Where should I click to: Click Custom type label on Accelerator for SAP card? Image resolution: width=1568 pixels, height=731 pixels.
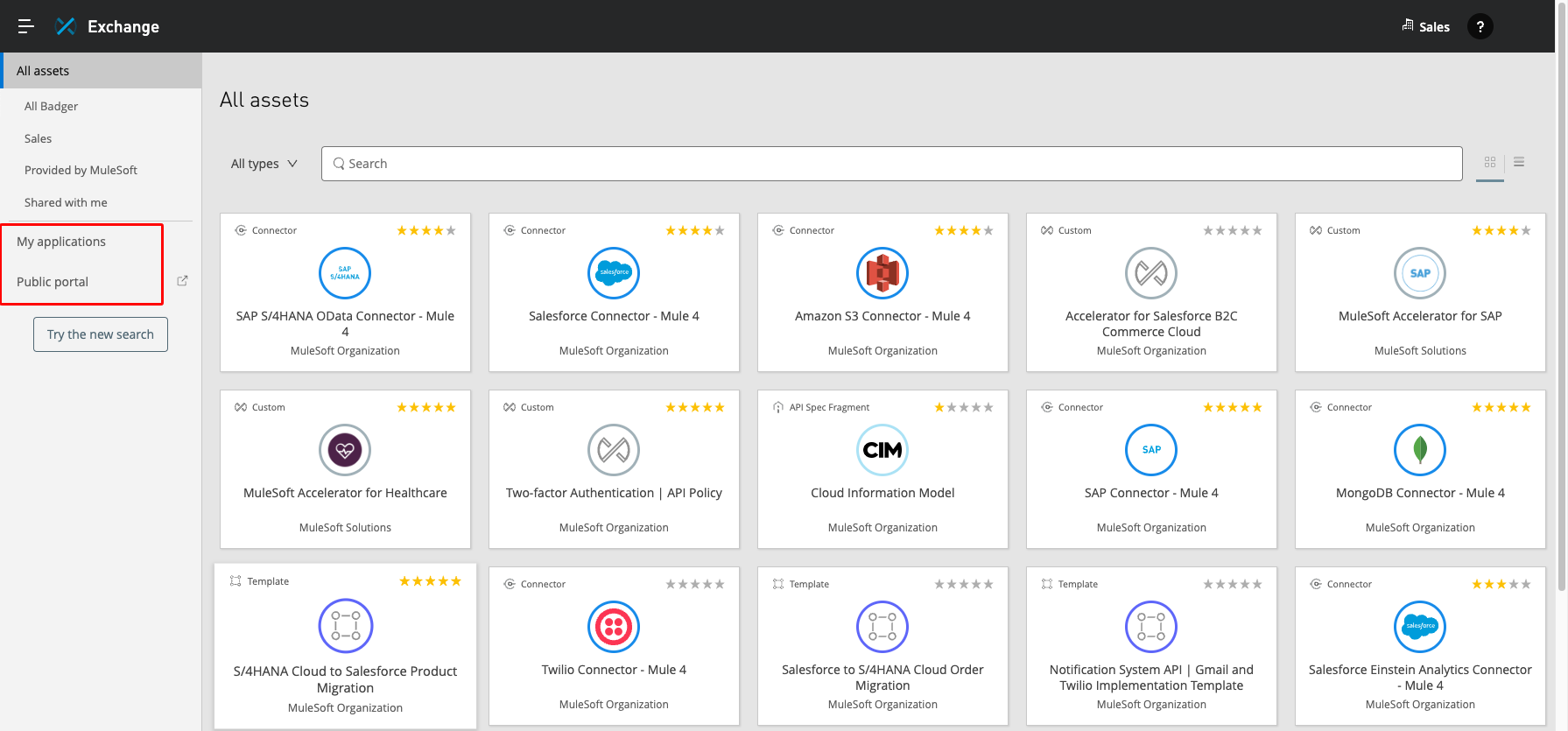click(1343, 231)
